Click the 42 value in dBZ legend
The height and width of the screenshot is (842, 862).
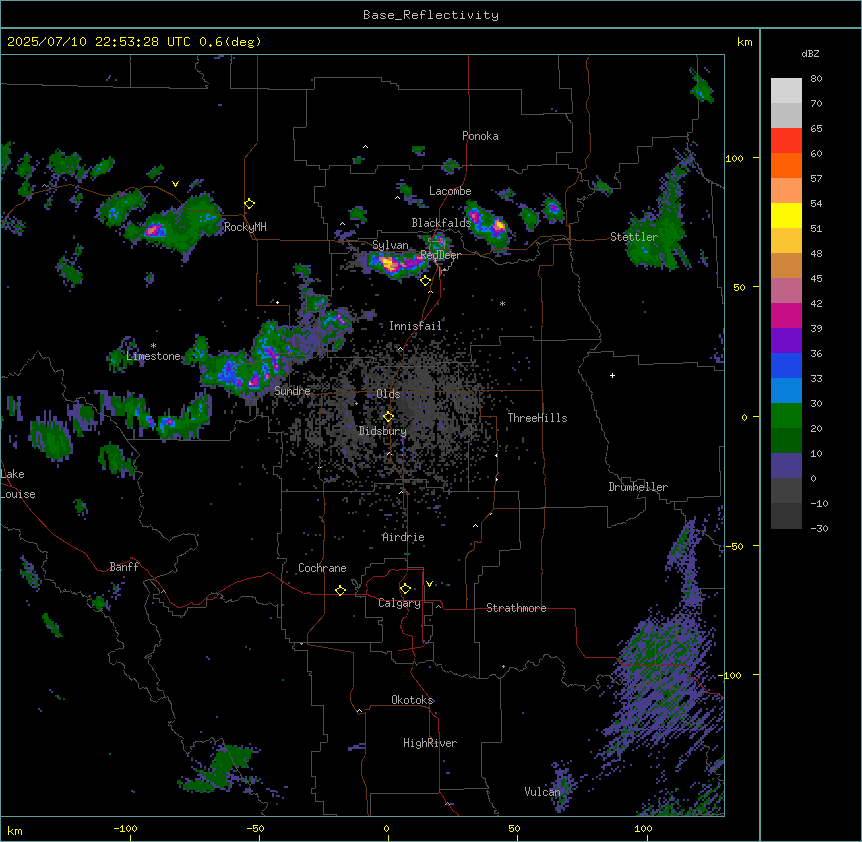[x=816, y=303]
